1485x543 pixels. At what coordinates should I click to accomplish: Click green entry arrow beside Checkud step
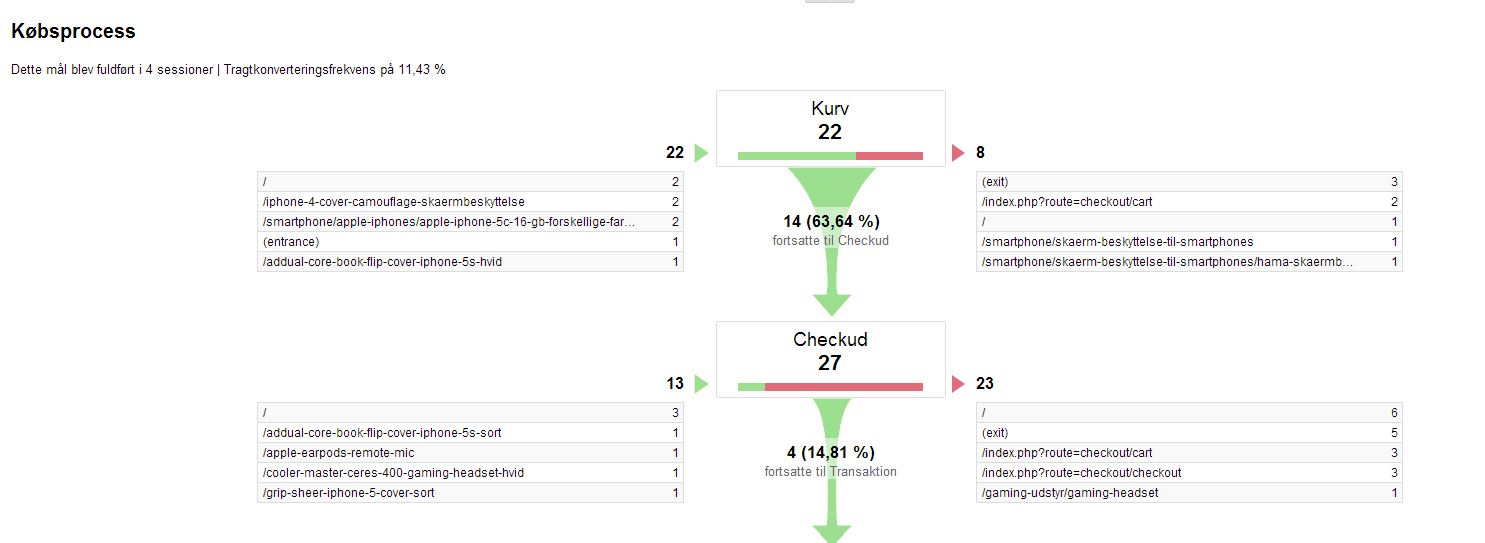701,384
